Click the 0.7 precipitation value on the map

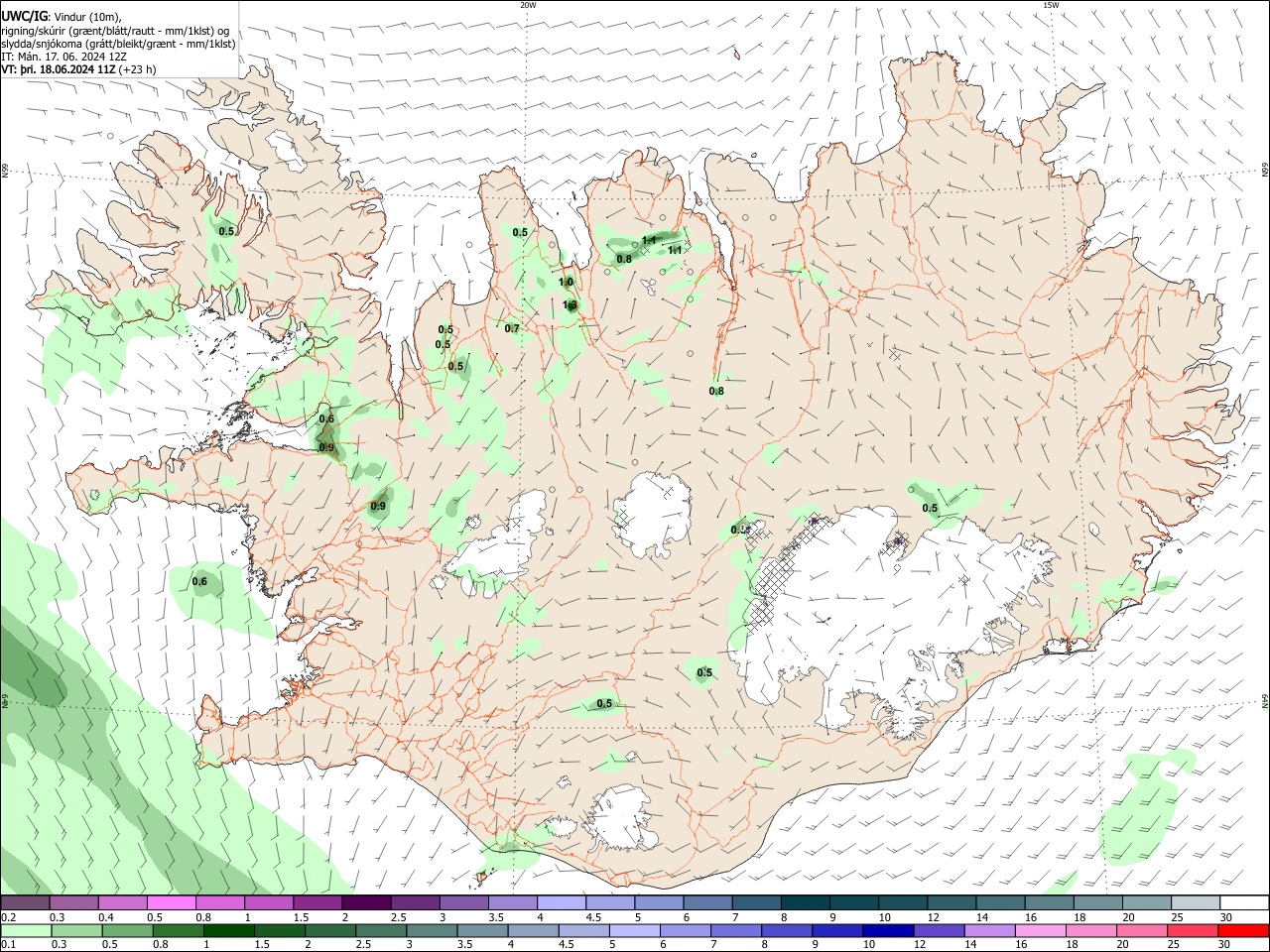click(x=512, y=329)
